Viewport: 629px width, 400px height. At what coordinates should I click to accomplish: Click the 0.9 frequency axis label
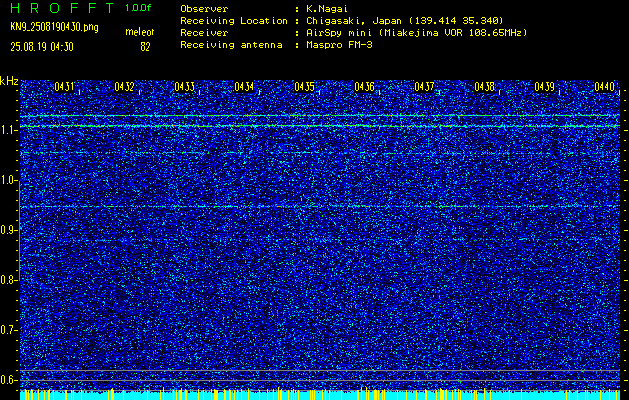[x=7, y=230]
